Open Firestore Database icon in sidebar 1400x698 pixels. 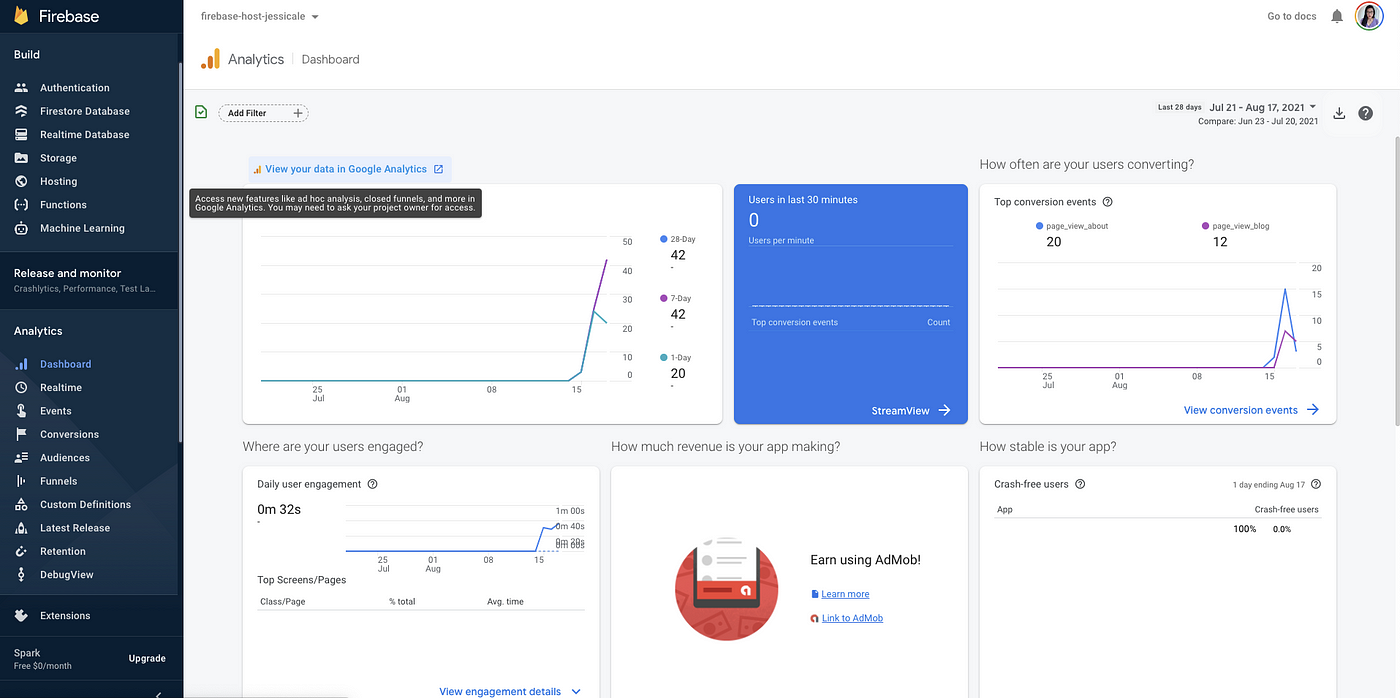pos(21,111)
